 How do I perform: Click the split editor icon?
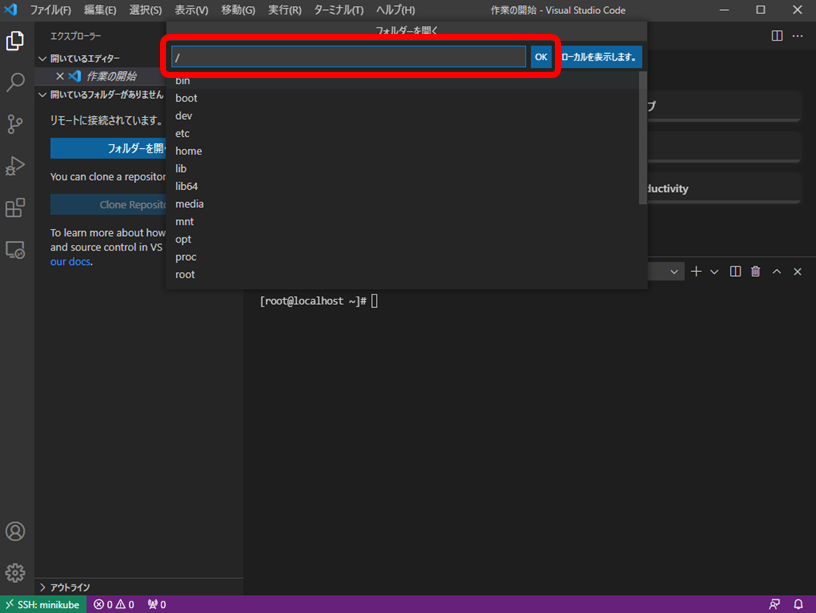[x=777, y=36]
